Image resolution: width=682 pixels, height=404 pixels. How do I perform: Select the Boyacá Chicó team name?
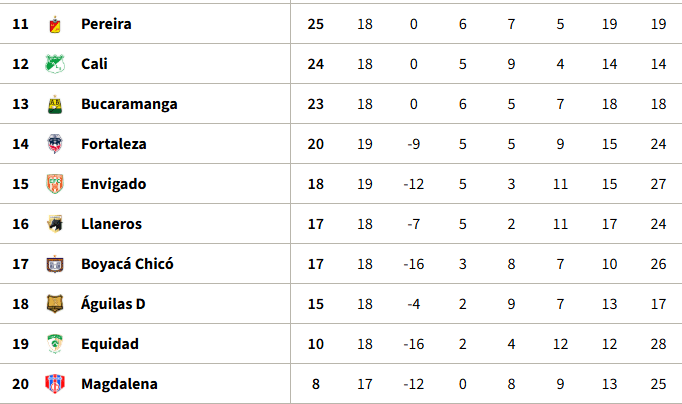(127, 264)
